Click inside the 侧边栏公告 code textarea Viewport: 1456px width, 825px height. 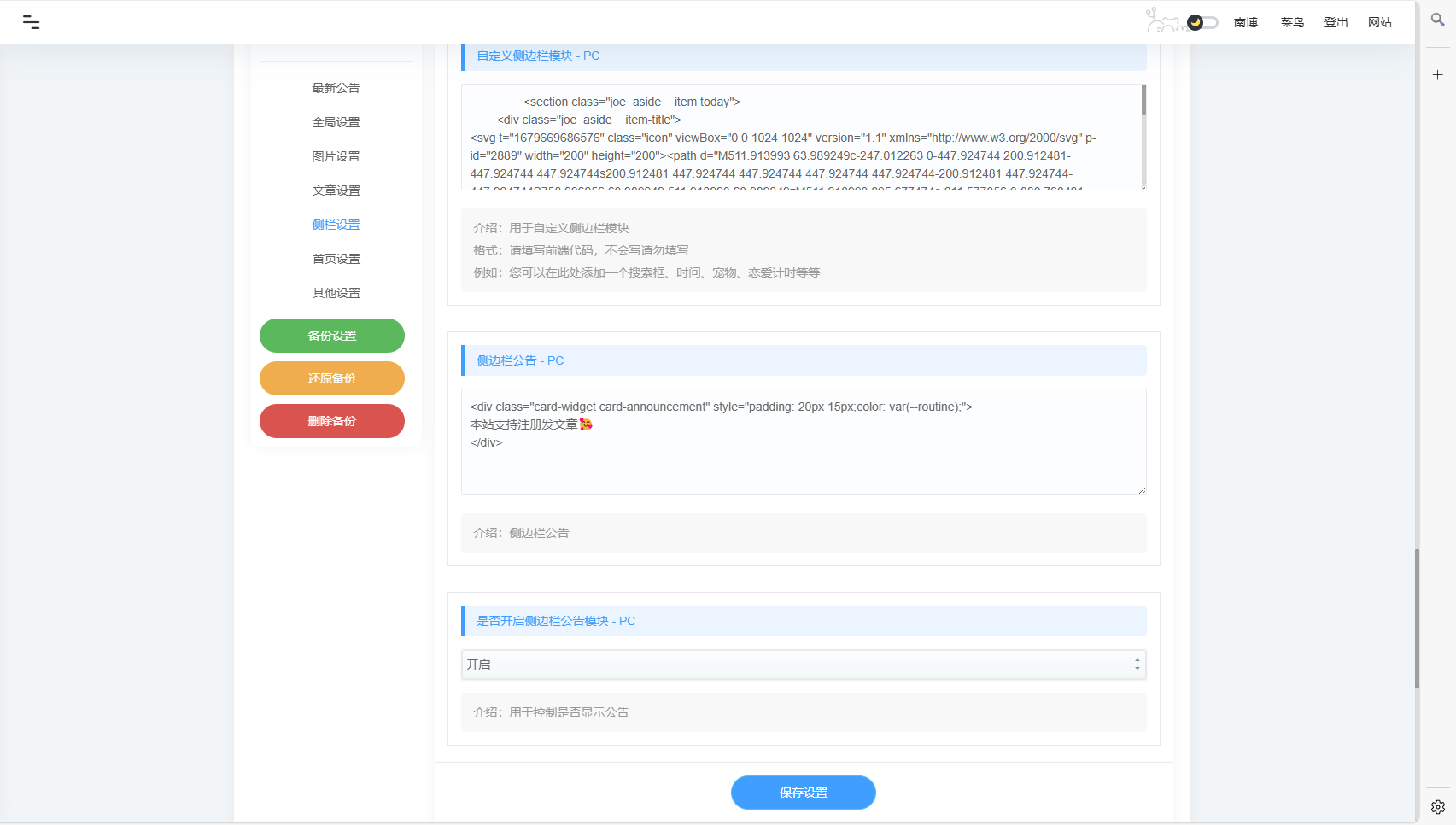803,461
